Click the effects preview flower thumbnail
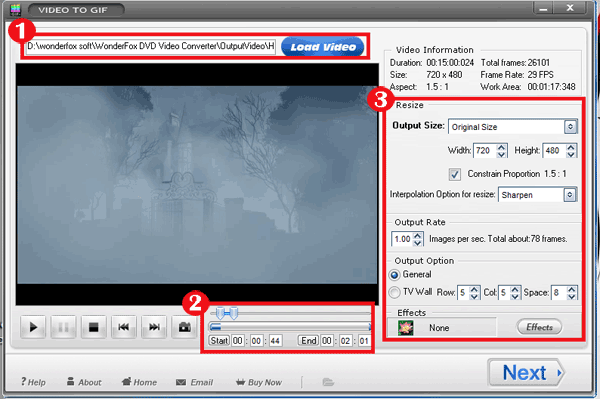Screen dimensions: 600x399 [x=406, y=328]
